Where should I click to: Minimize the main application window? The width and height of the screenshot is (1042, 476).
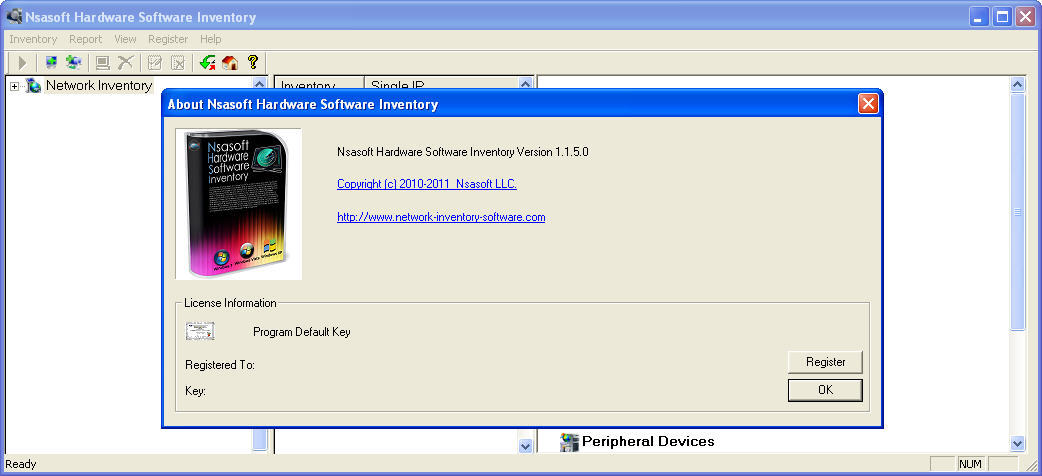tap(978, 17)
